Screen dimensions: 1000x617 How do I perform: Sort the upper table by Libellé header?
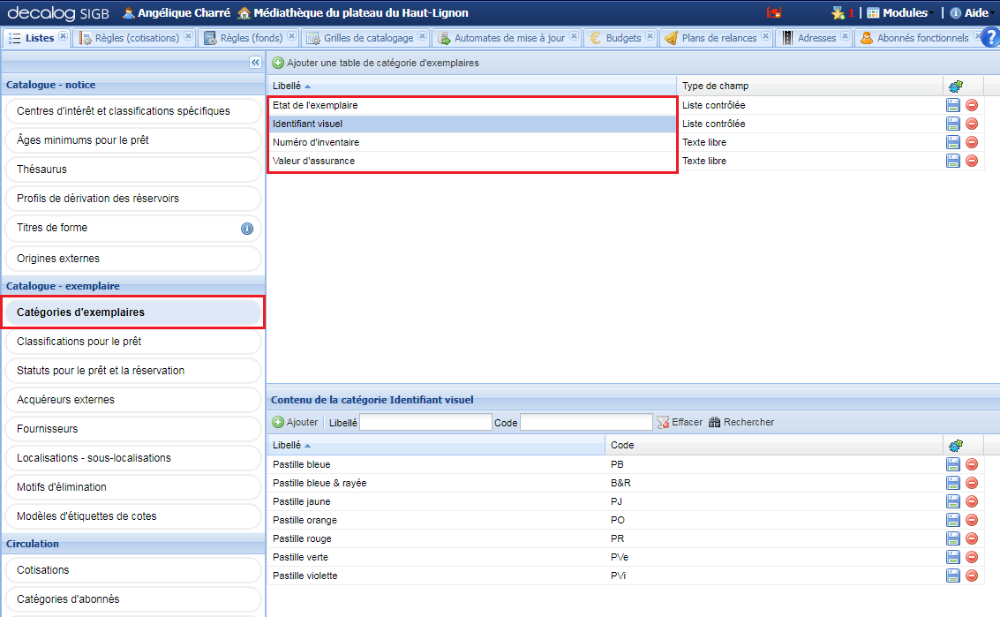pyautogui.click(x=287, y=86)
